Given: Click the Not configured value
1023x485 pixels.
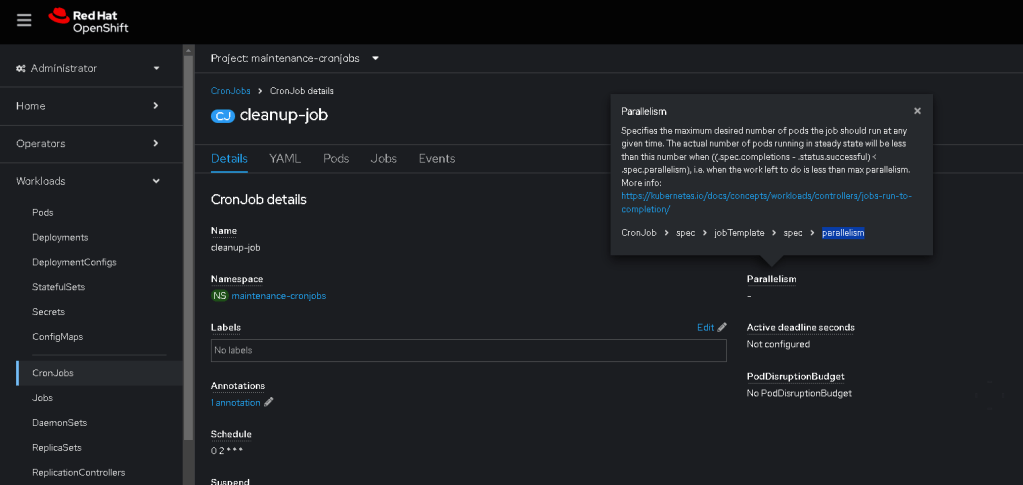Looking at the screenshot, I should click(778, 344).
